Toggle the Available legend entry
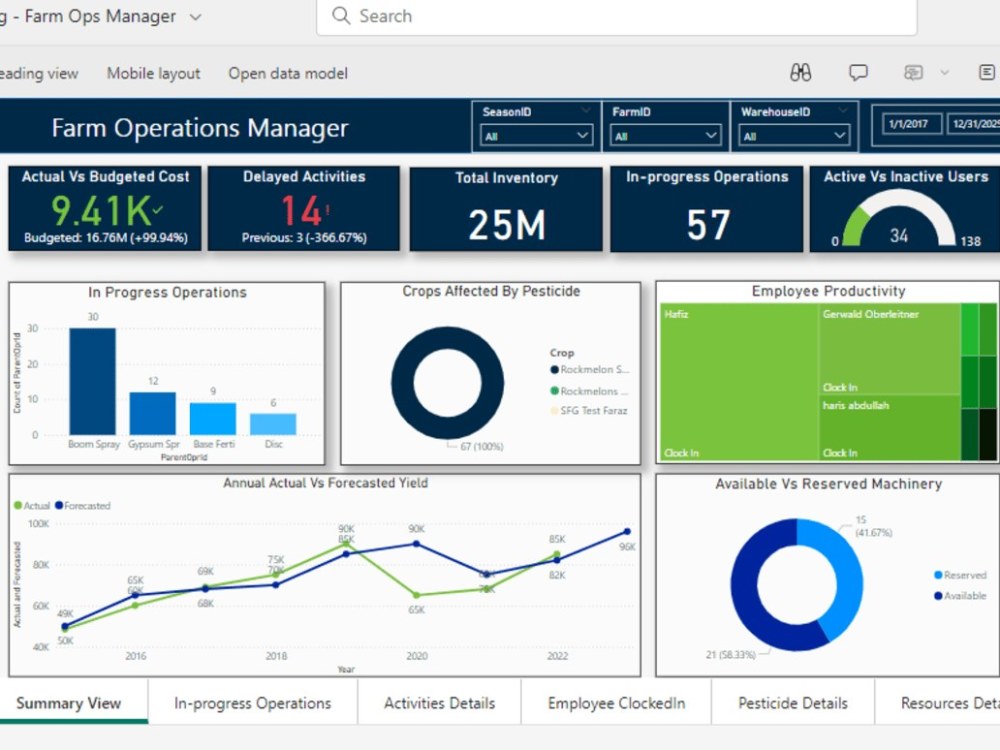Screen dimensions: 1000x750 coord(960,596)
